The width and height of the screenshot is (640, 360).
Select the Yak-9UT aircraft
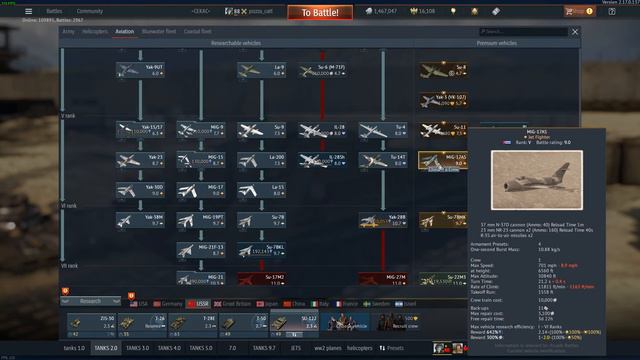(x=140, y=70)
